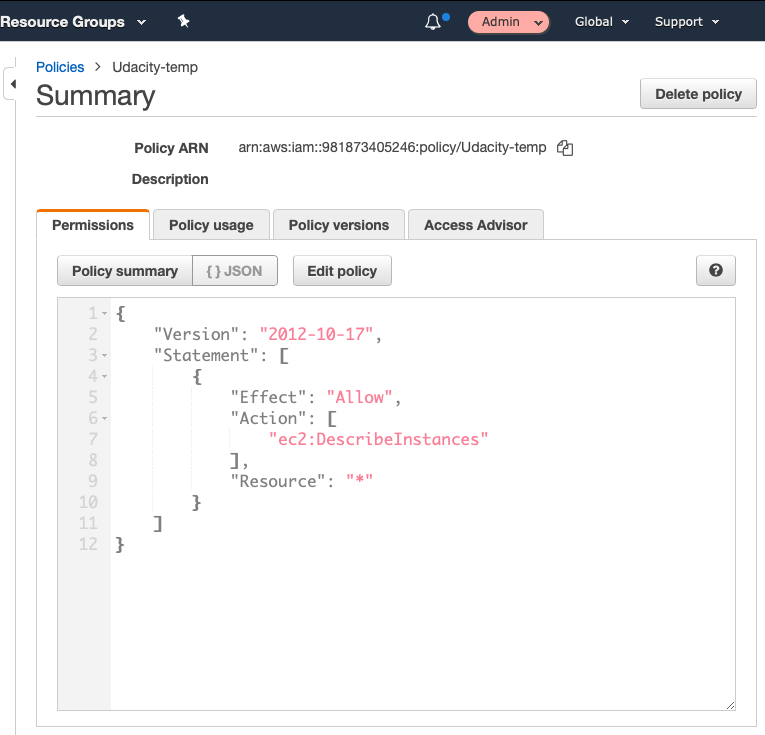This screenshot has width=765, height=735.
Task: Collapse the left navigation side panel arrow
Action: [x=13, y=84]
